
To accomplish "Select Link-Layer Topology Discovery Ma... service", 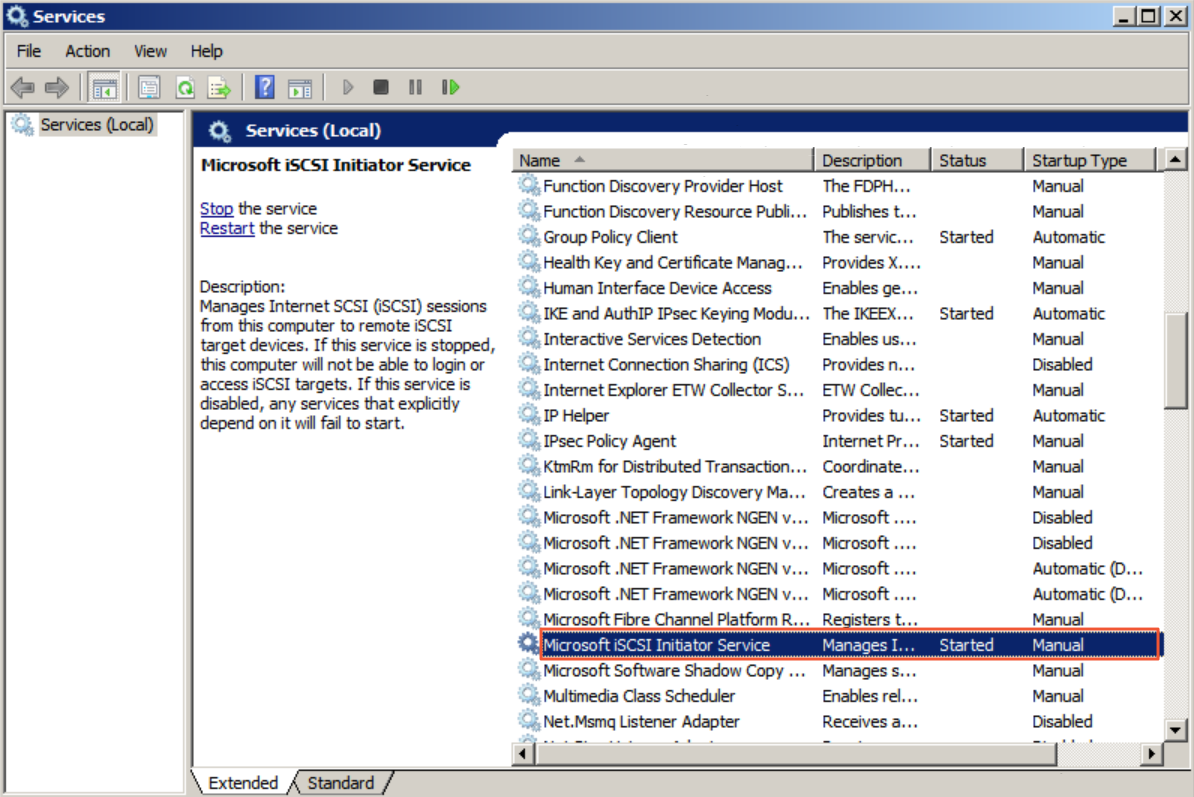I will click(x=674, y=492).
